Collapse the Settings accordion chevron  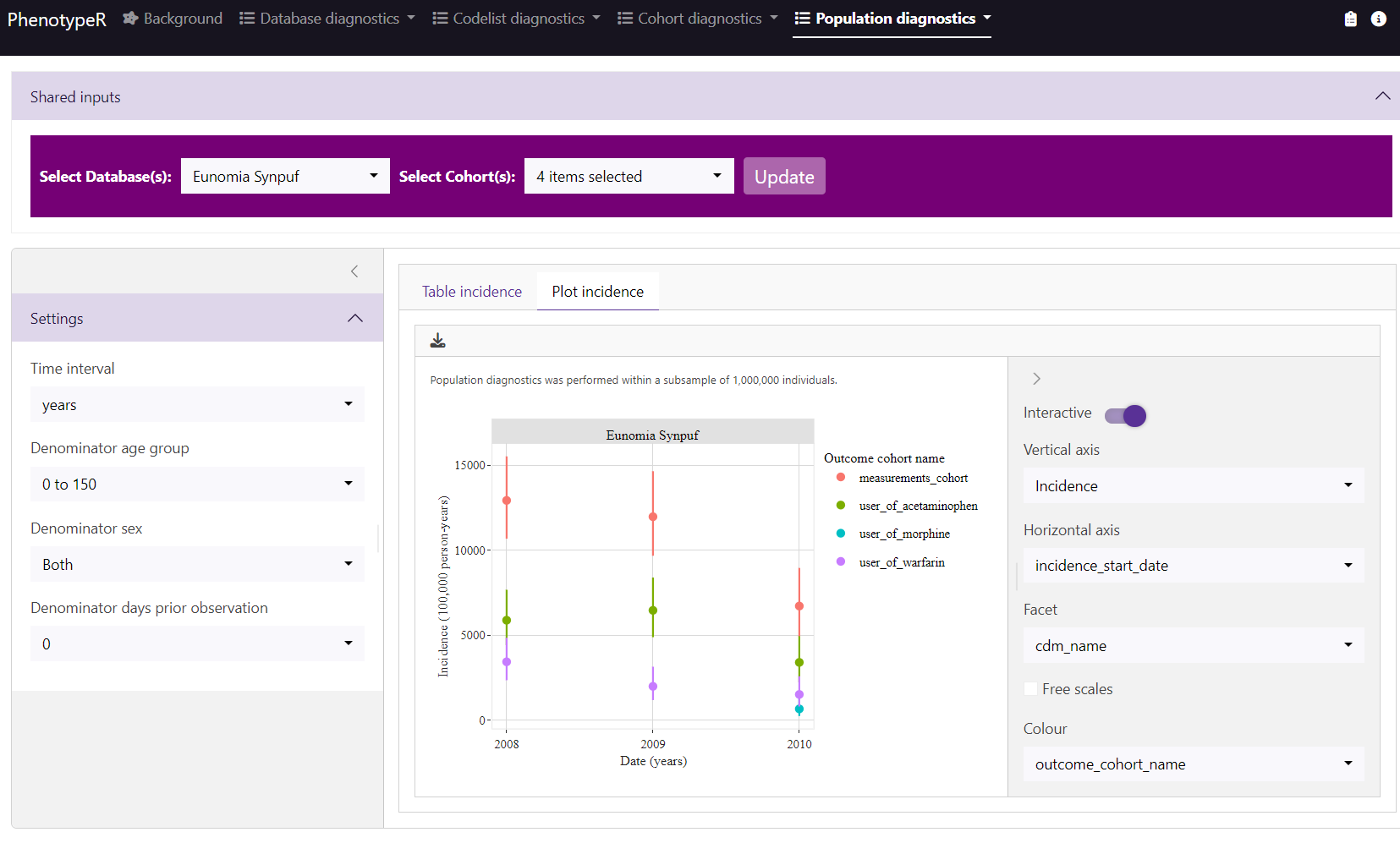coord(355,319)
